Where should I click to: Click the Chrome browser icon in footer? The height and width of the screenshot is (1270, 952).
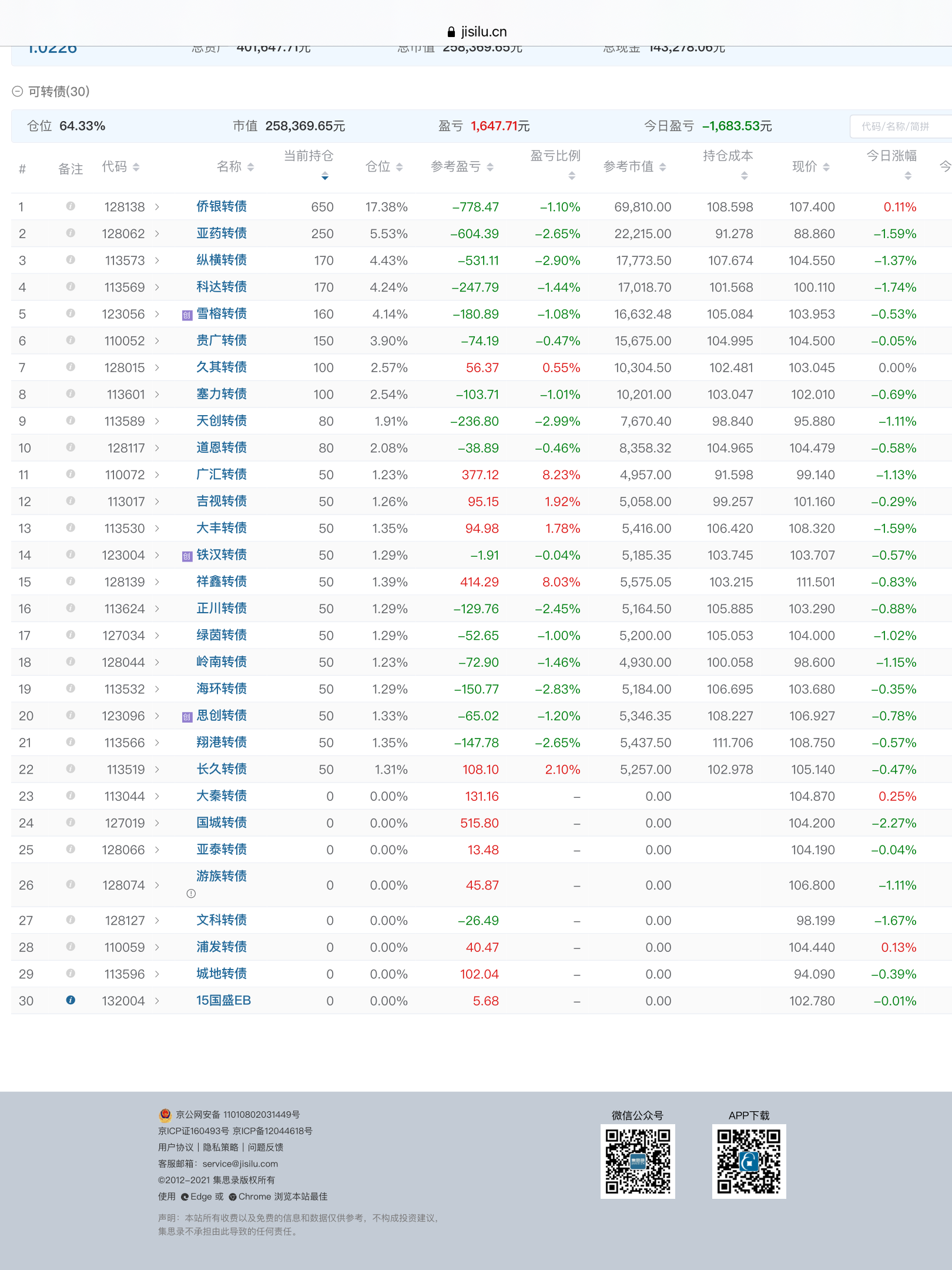(x=233, y=1197)
